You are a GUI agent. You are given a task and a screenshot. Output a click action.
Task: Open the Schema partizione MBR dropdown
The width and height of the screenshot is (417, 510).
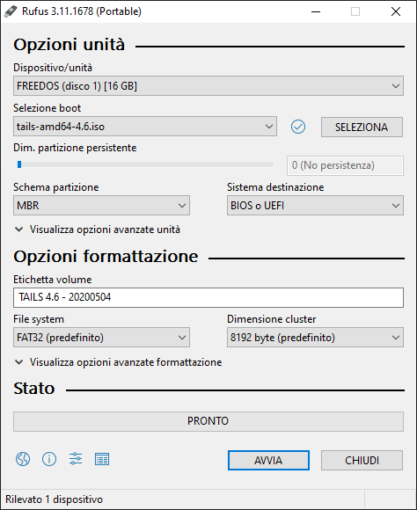tap(101, 205)
